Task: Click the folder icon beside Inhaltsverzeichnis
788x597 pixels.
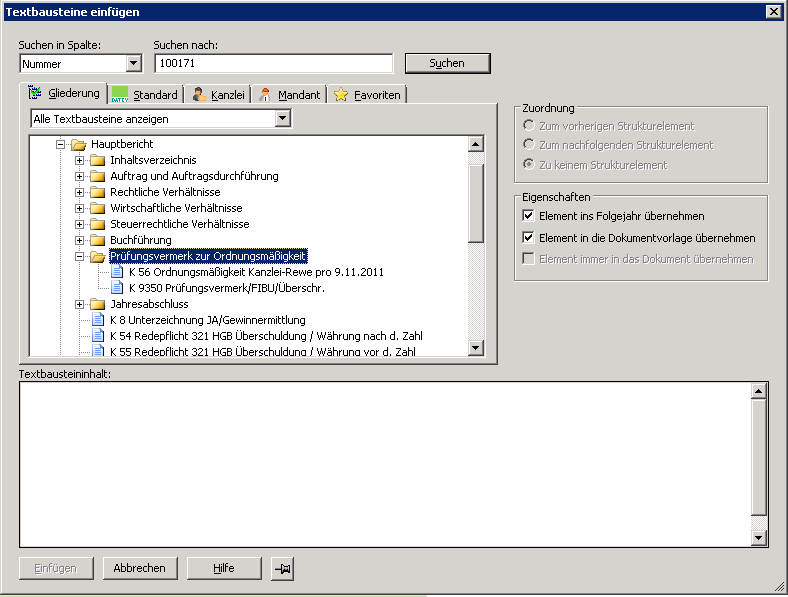Action: (x=98, y=160)
